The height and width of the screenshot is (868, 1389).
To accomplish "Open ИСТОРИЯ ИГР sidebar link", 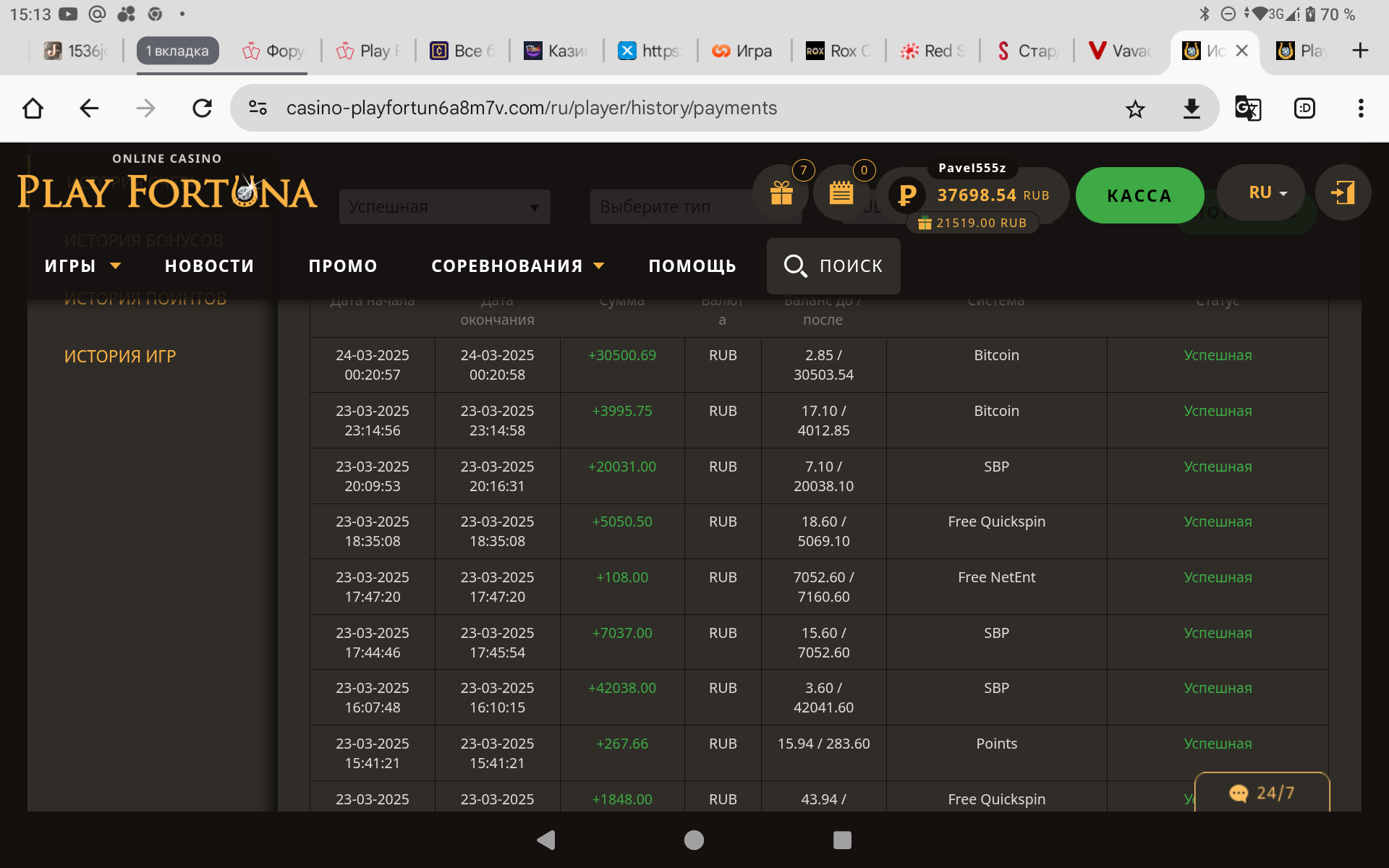I will 120,357.
